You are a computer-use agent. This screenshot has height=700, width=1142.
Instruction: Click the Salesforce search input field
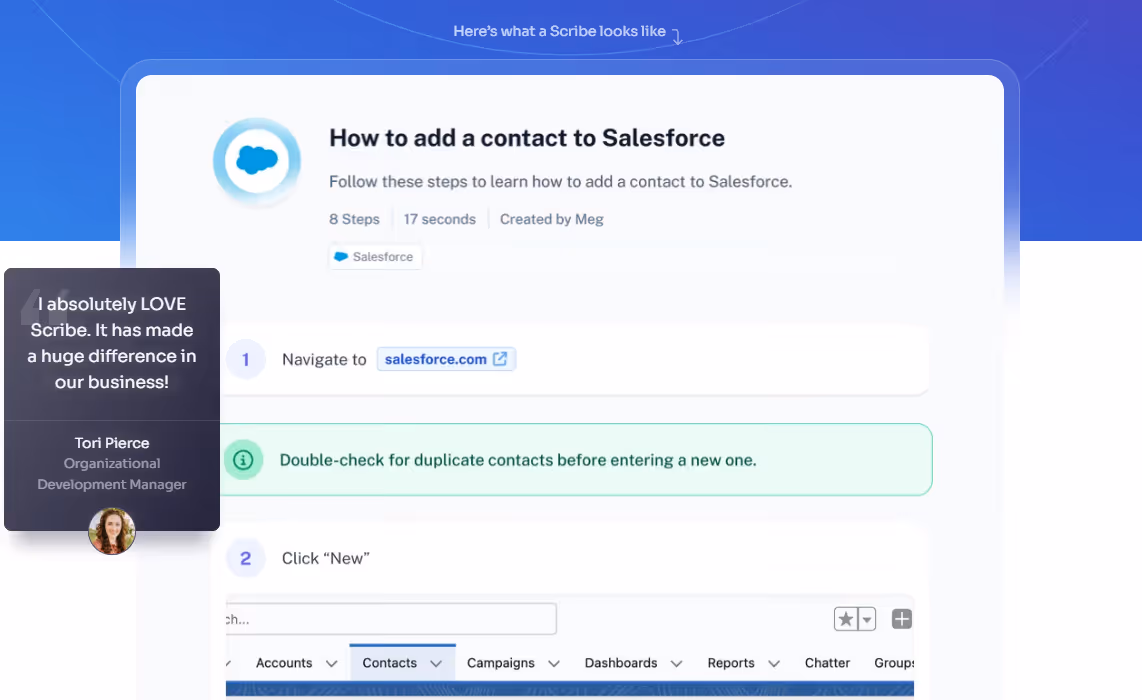(x=391, y=619)
